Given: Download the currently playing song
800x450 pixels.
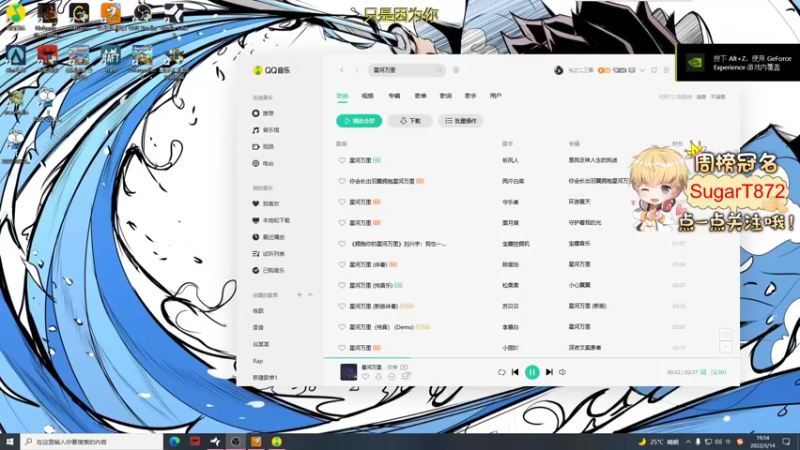Looking at the screenshot, I should tap(378, 377).
